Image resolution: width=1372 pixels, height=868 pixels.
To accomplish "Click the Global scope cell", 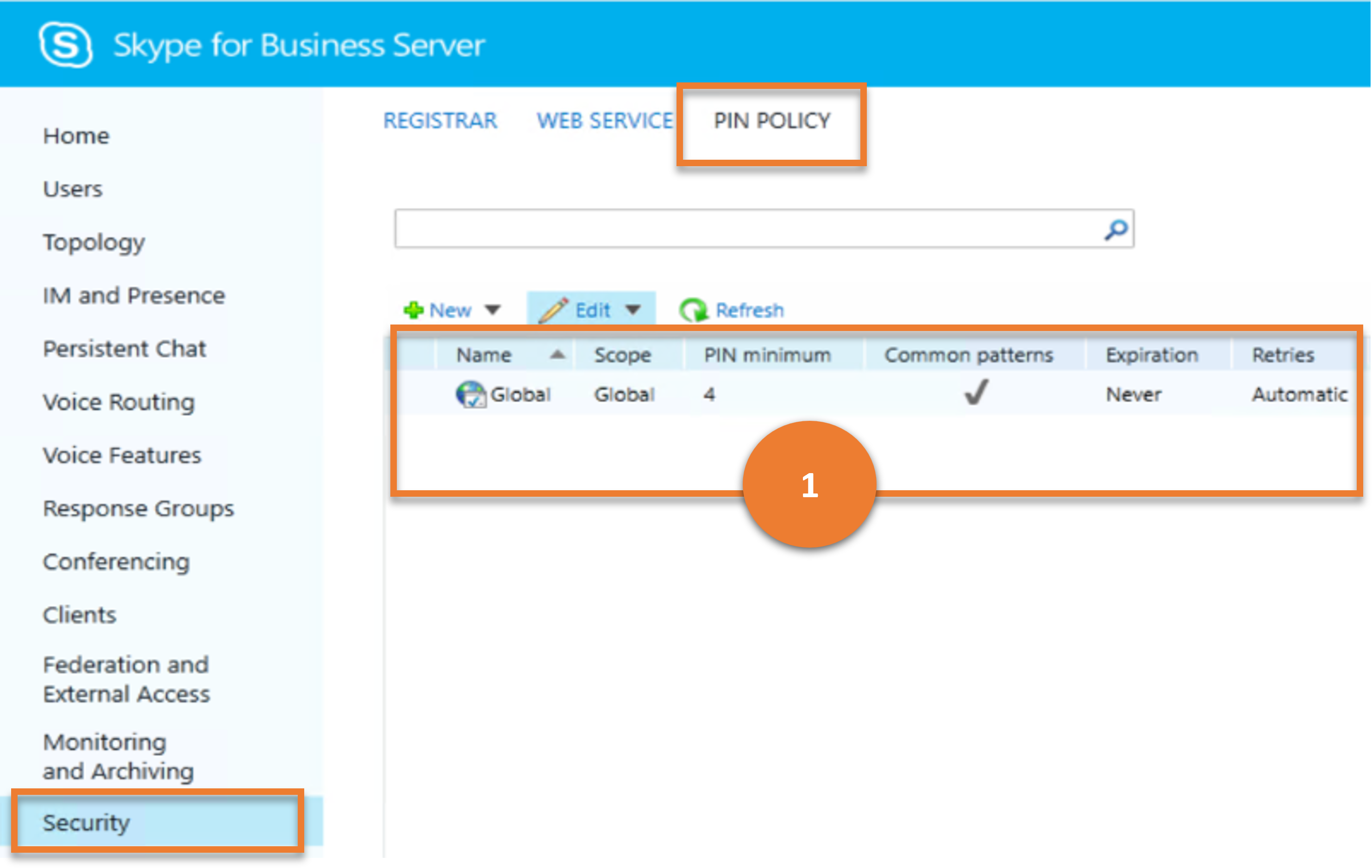I will [x=625, y=394].
